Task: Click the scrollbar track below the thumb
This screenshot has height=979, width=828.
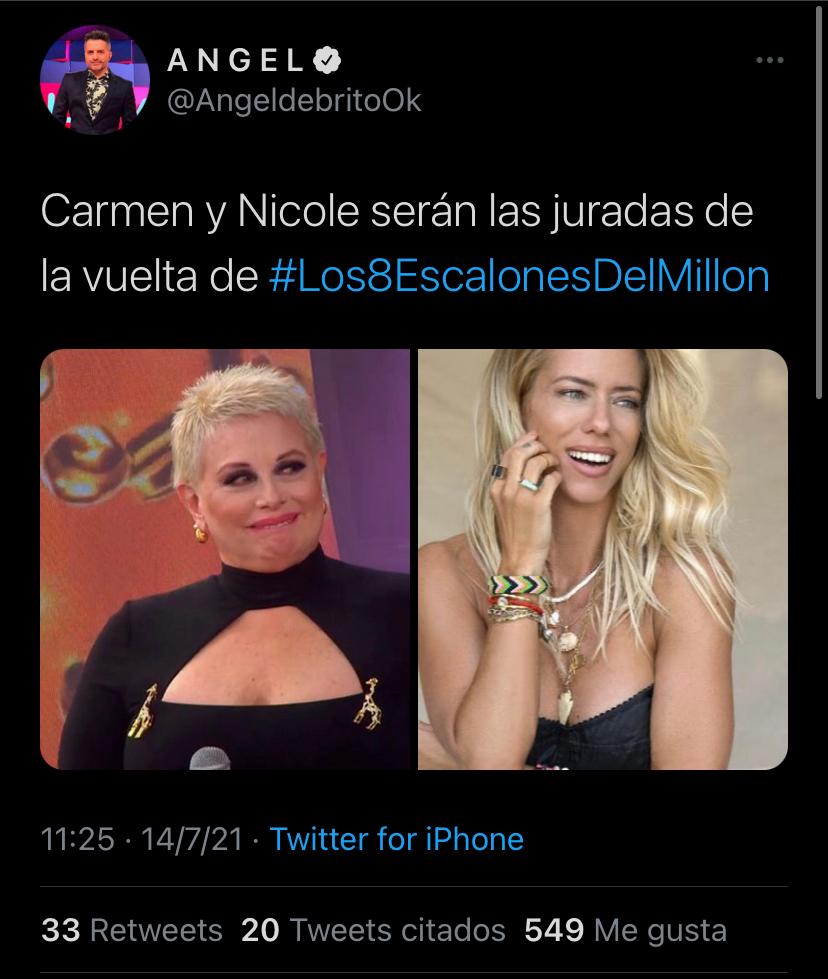Action: click(819, 687)
